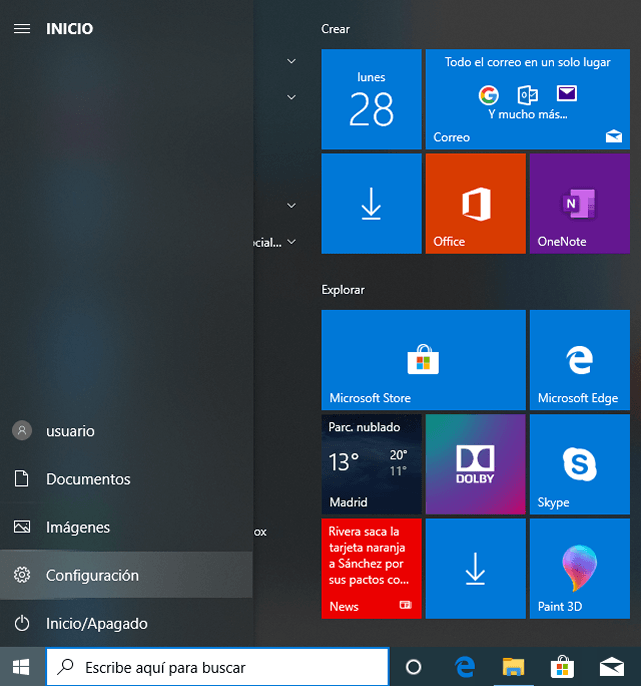The width and height of the screenshot is (641, 686).
Task: Open Configuración settings
Action: (x=126, y=575)
